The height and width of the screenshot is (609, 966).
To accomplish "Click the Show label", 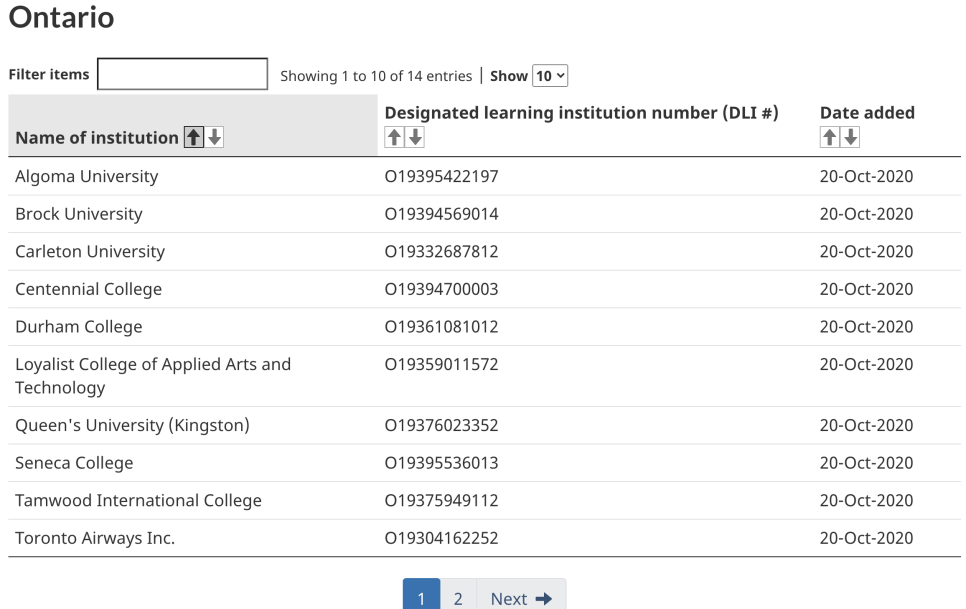I will [x=508, y=76].
